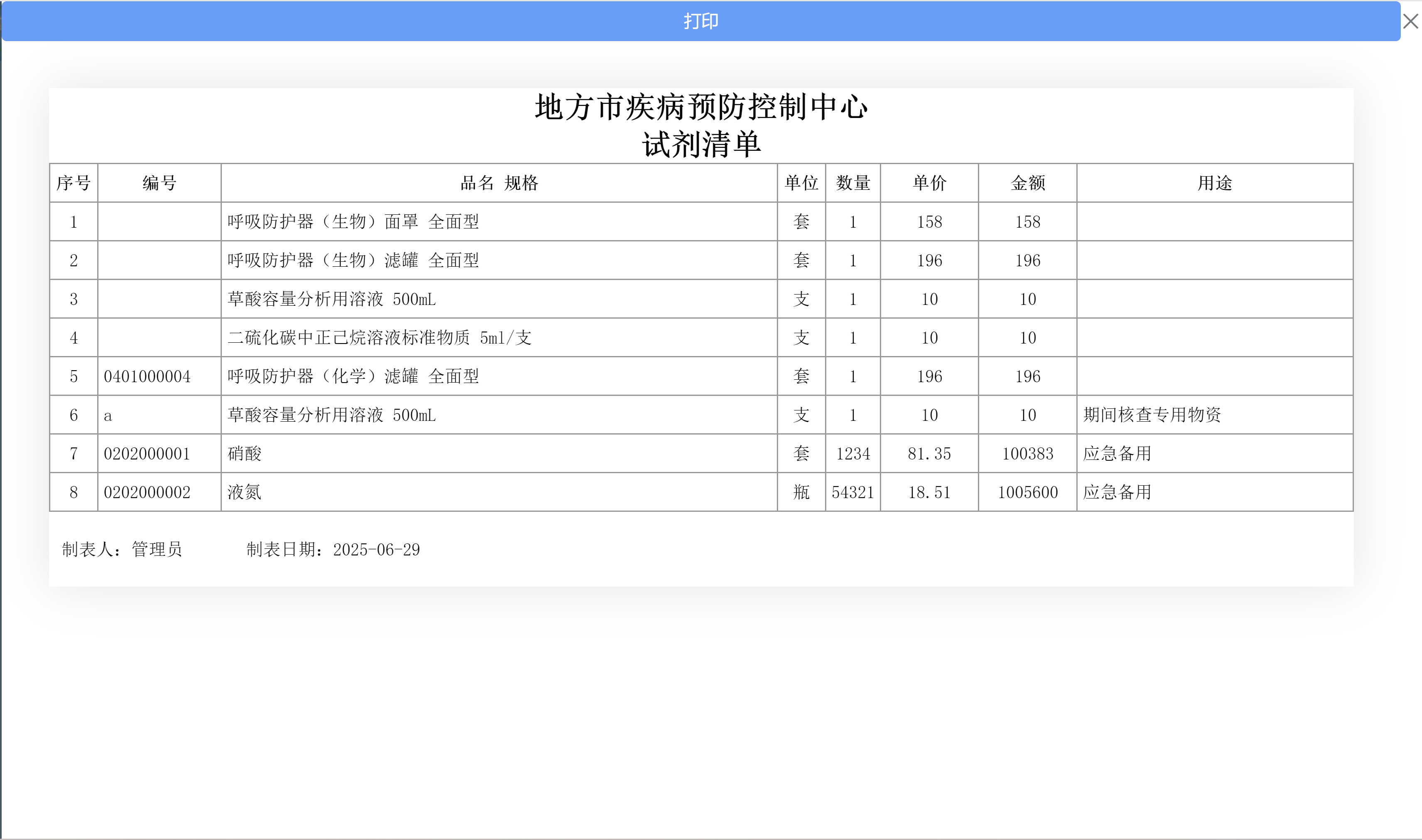Select 二硫化碳中正己烷溶液标准物质 5ml/支 cell
The height and width of the screenshot is (840, 1422).
tap(499, 337)
